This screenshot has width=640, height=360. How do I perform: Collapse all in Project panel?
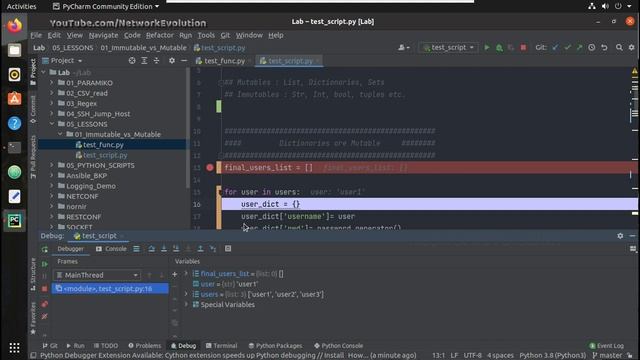tap(156, 60)
